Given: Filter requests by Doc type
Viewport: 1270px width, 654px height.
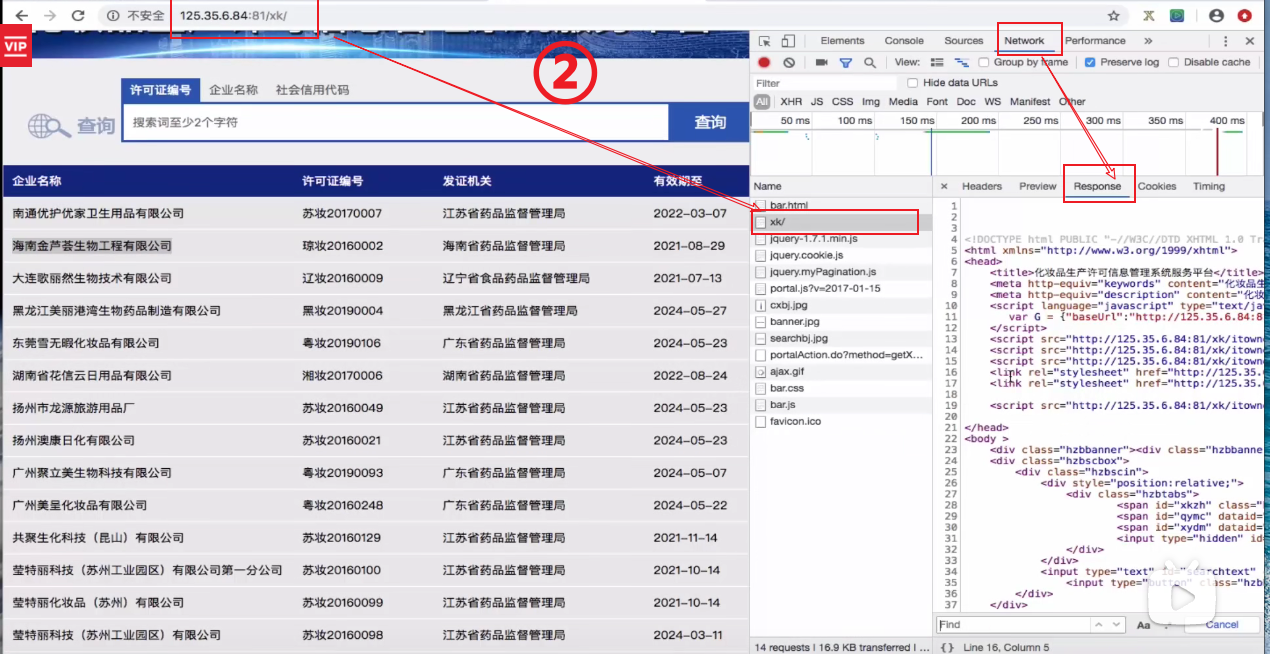Looking at the screenshot, I should [966, 102].
